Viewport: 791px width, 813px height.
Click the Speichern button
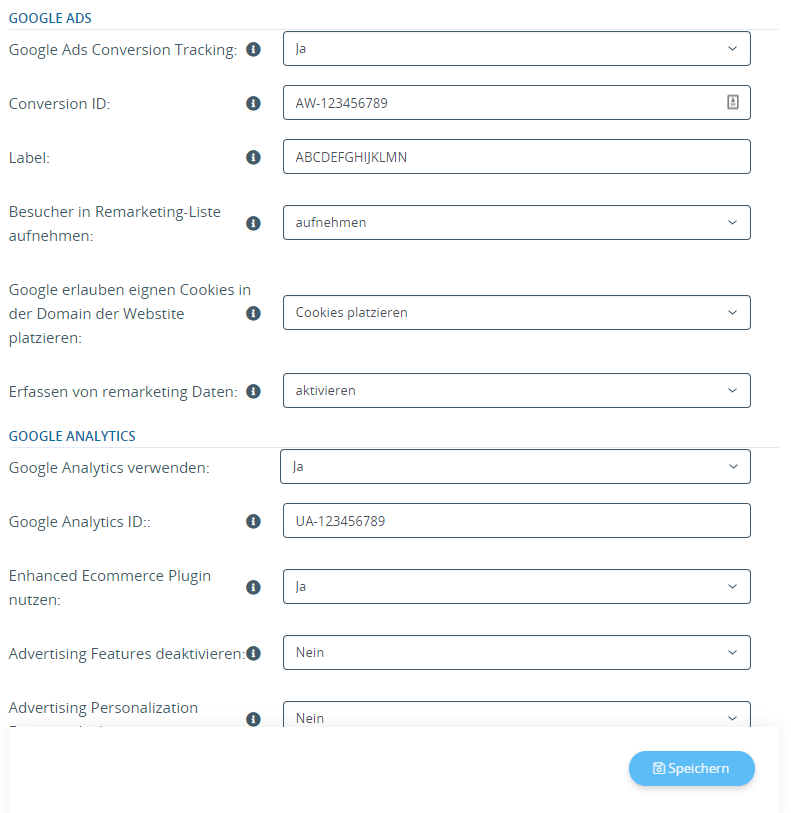pos(691,768)
